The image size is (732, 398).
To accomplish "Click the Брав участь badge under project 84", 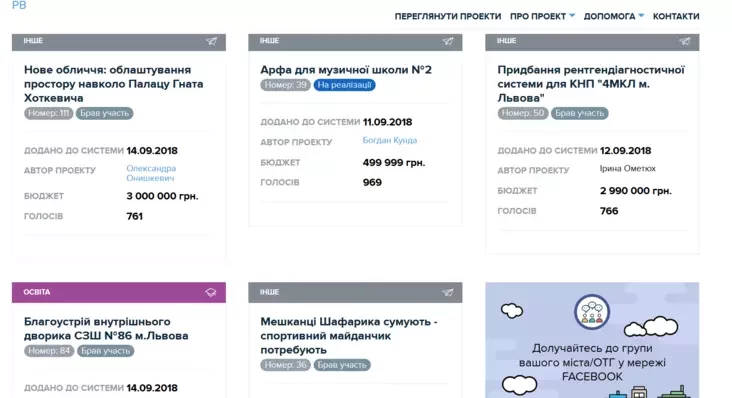I will tap(105, 351).
